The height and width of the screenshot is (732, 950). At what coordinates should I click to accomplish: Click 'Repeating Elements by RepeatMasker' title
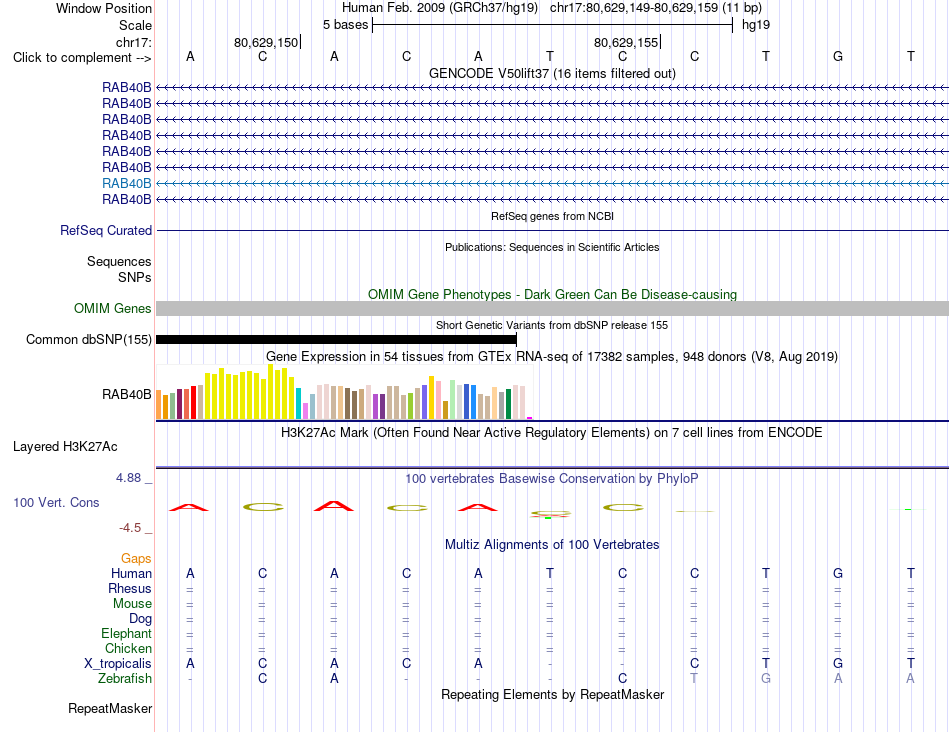click(x=552, y=694)
